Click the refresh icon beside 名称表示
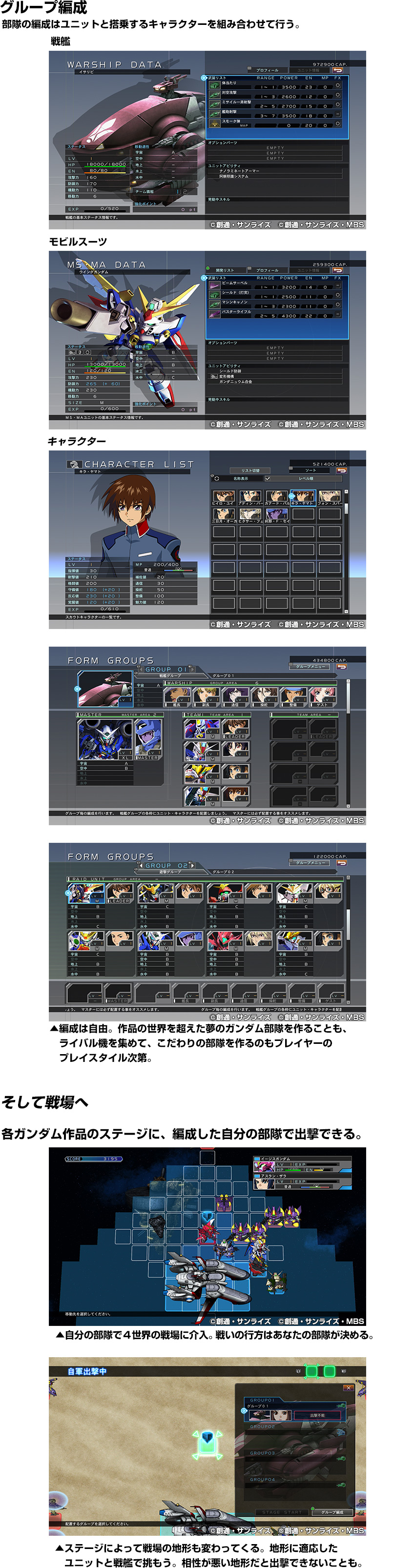Image resolution: width=415 pixels, height=1568 pixels. (x=216, y=478)
